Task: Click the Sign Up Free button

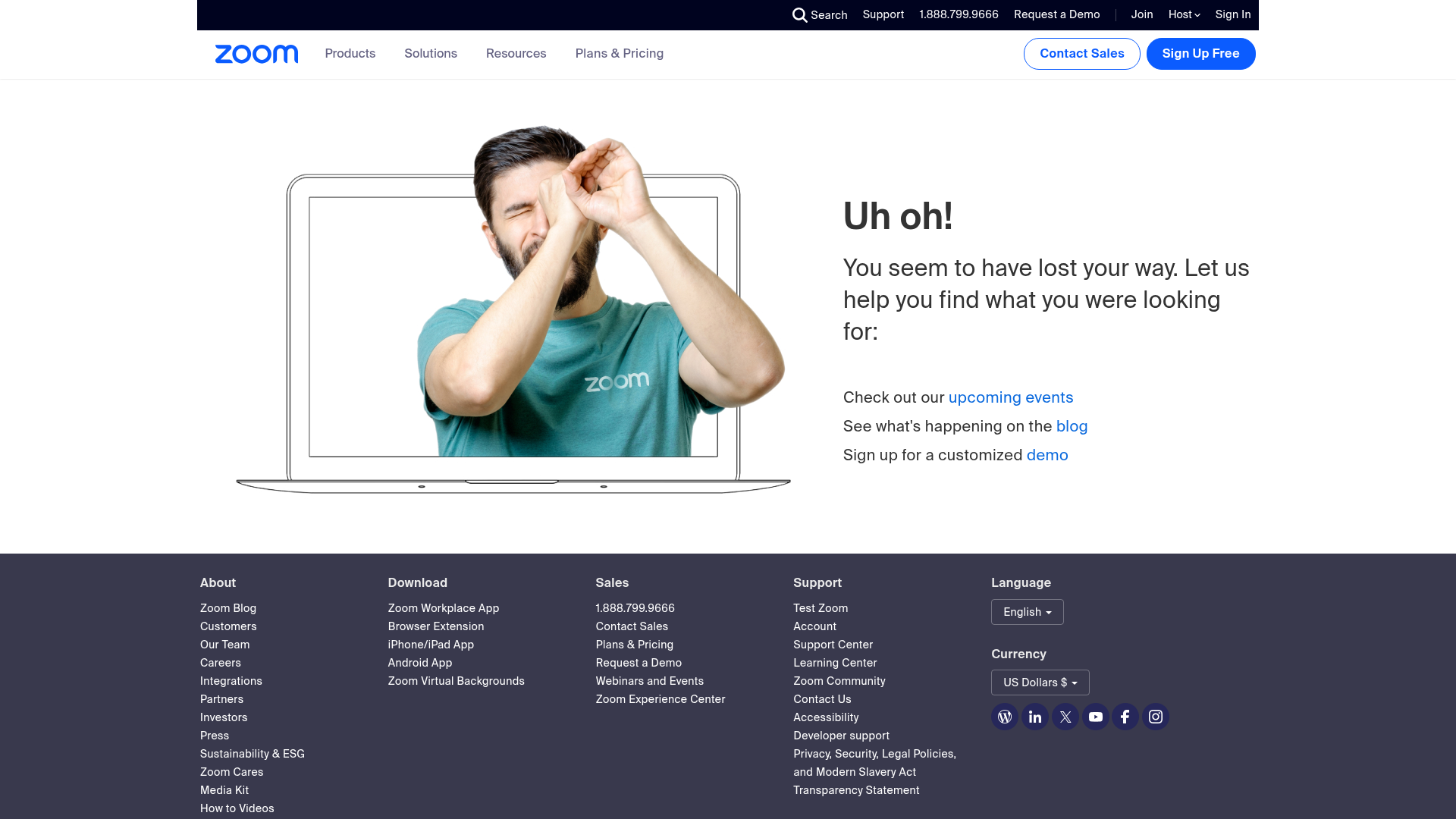Action: click(x=1201, y=54)
